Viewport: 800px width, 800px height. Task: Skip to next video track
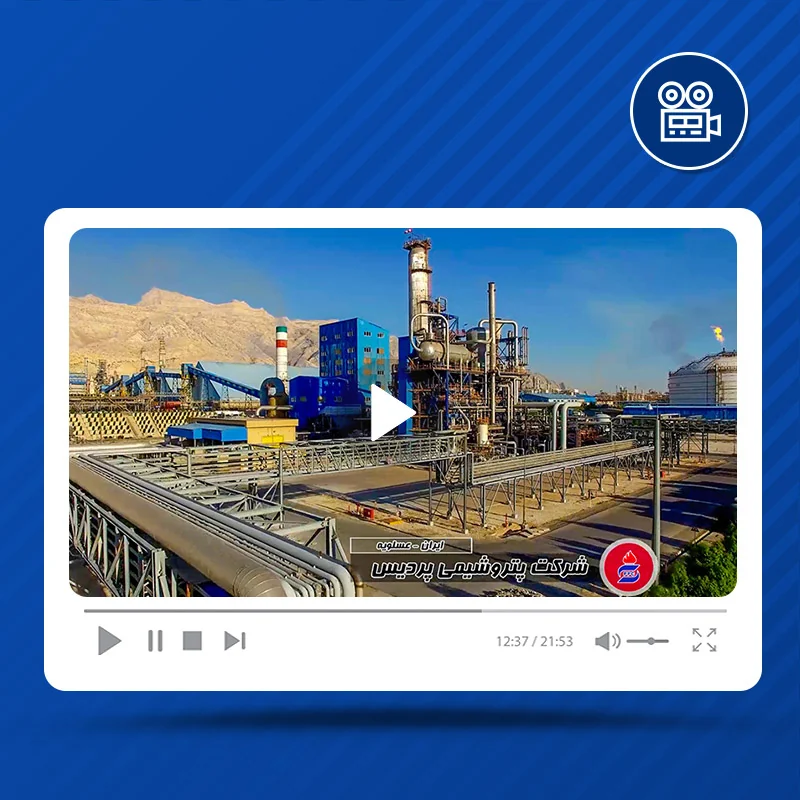pyautogui.click(x=235, y=641)
